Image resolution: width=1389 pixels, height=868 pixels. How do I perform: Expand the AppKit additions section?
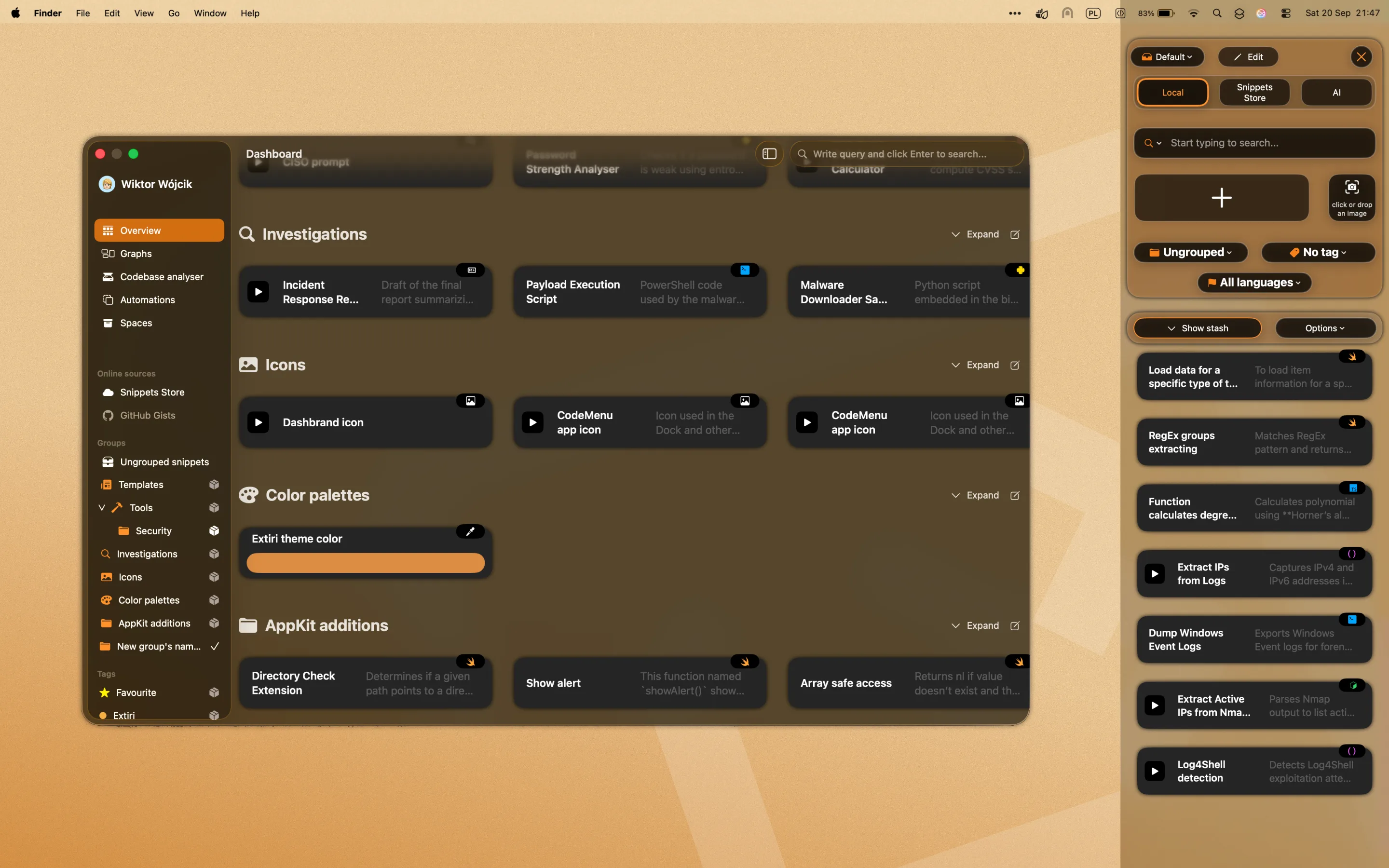(975, 626)
